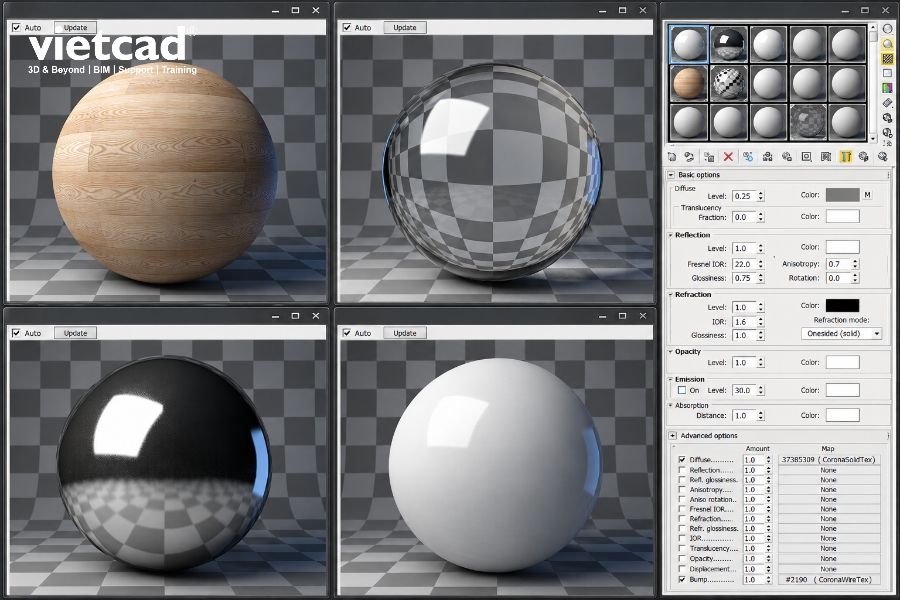Click the Get Material icon in the toolbar

coord(672,157)
